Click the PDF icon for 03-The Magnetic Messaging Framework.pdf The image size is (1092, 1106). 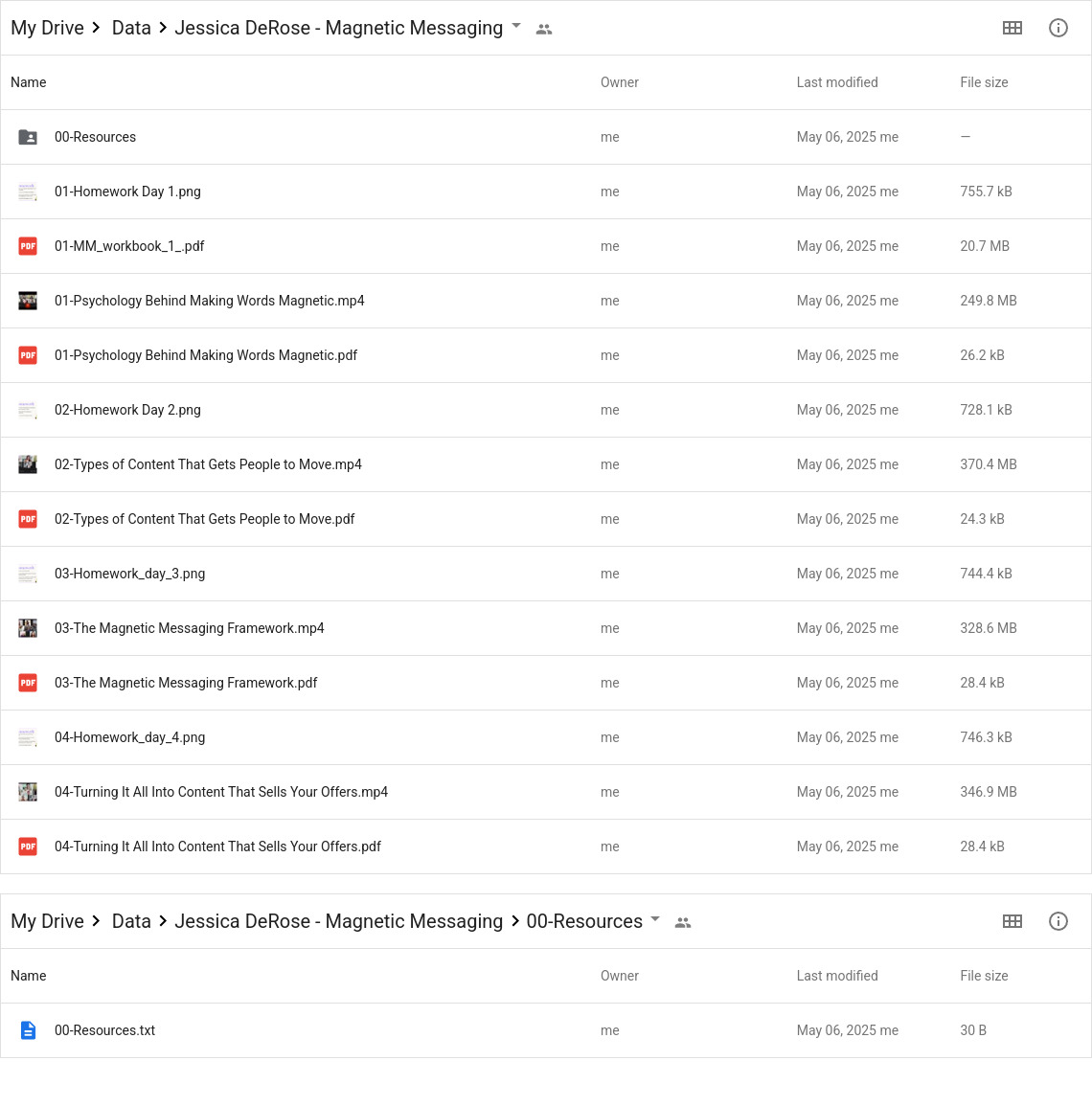pos(28,683)
